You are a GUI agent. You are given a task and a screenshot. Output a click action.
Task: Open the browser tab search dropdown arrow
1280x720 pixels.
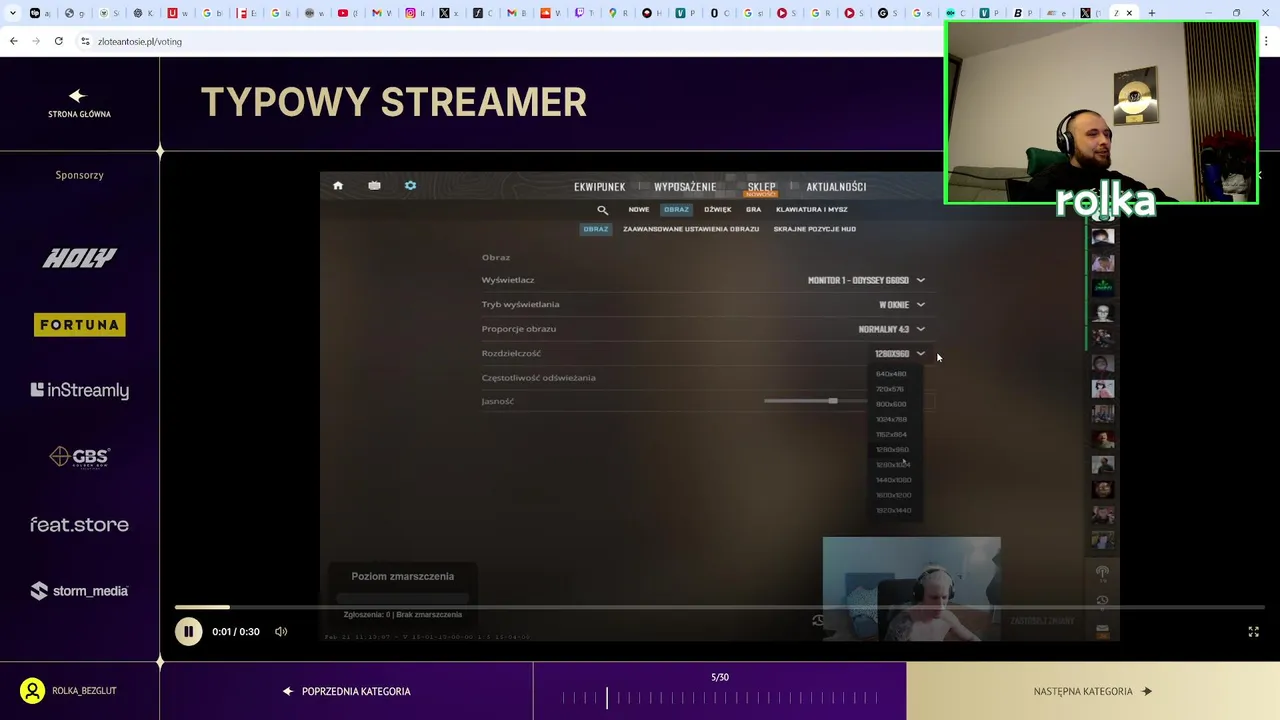[12, 13]
